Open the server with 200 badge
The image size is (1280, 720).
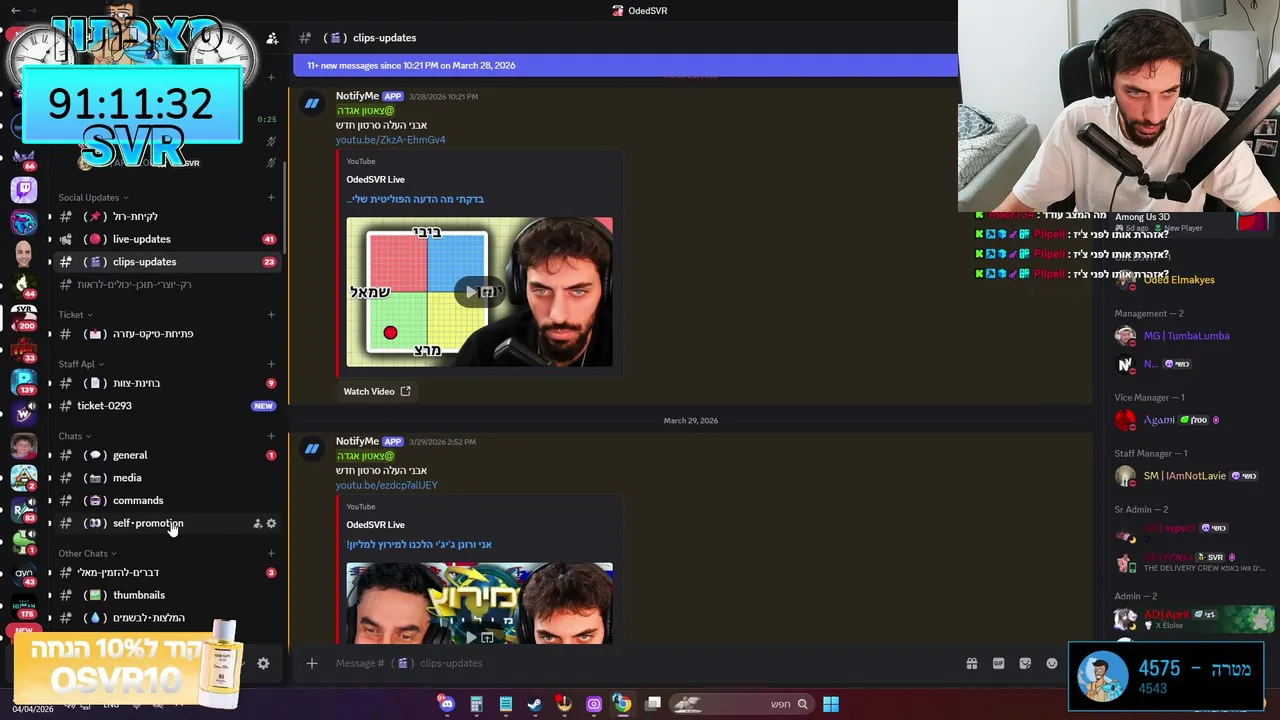(24, 317)
